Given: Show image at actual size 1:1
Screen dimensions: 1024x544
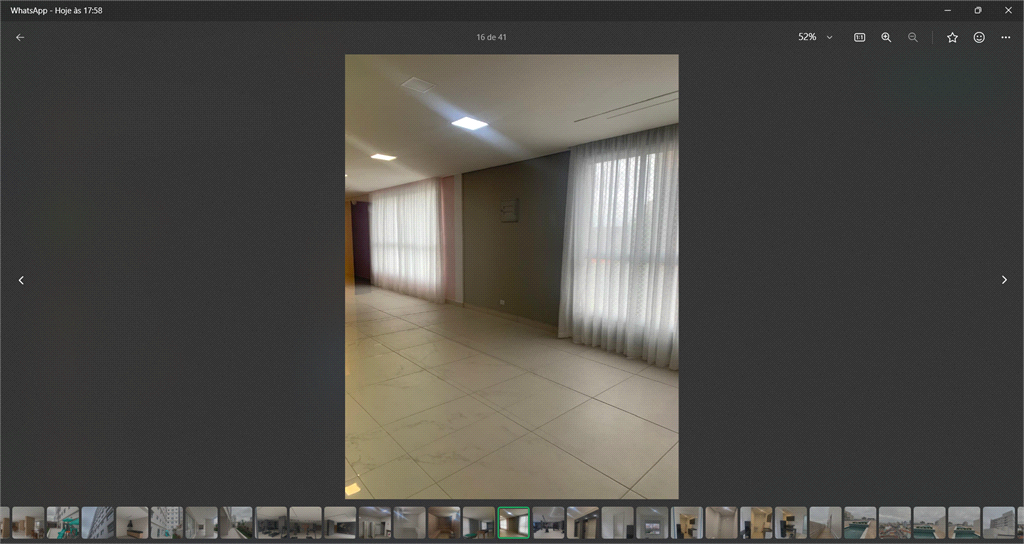Looking at the screenshot, I should pos(859,37).
